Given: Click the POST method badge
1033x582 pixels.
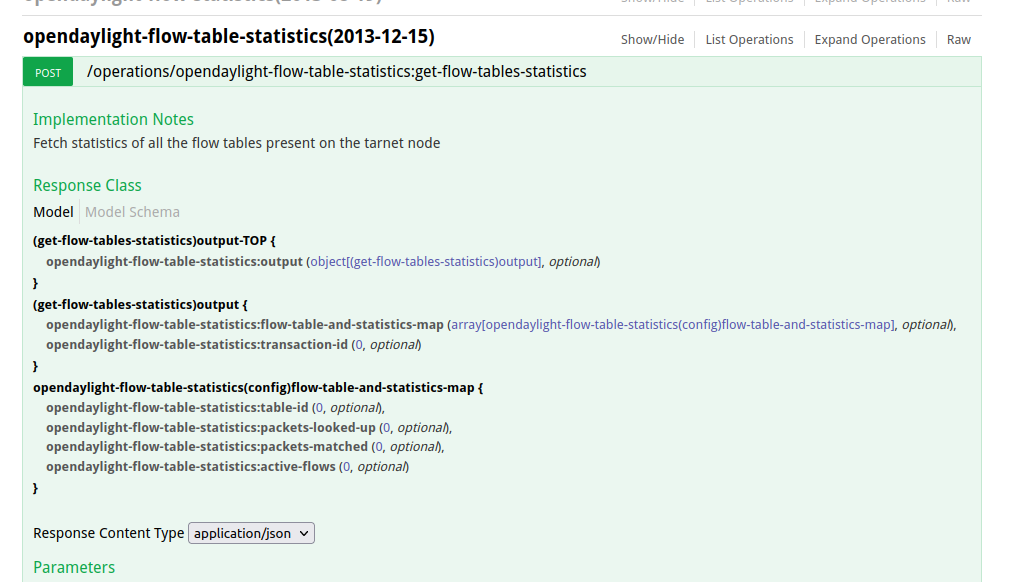Looking at the screenshot, I should (47, 72).
